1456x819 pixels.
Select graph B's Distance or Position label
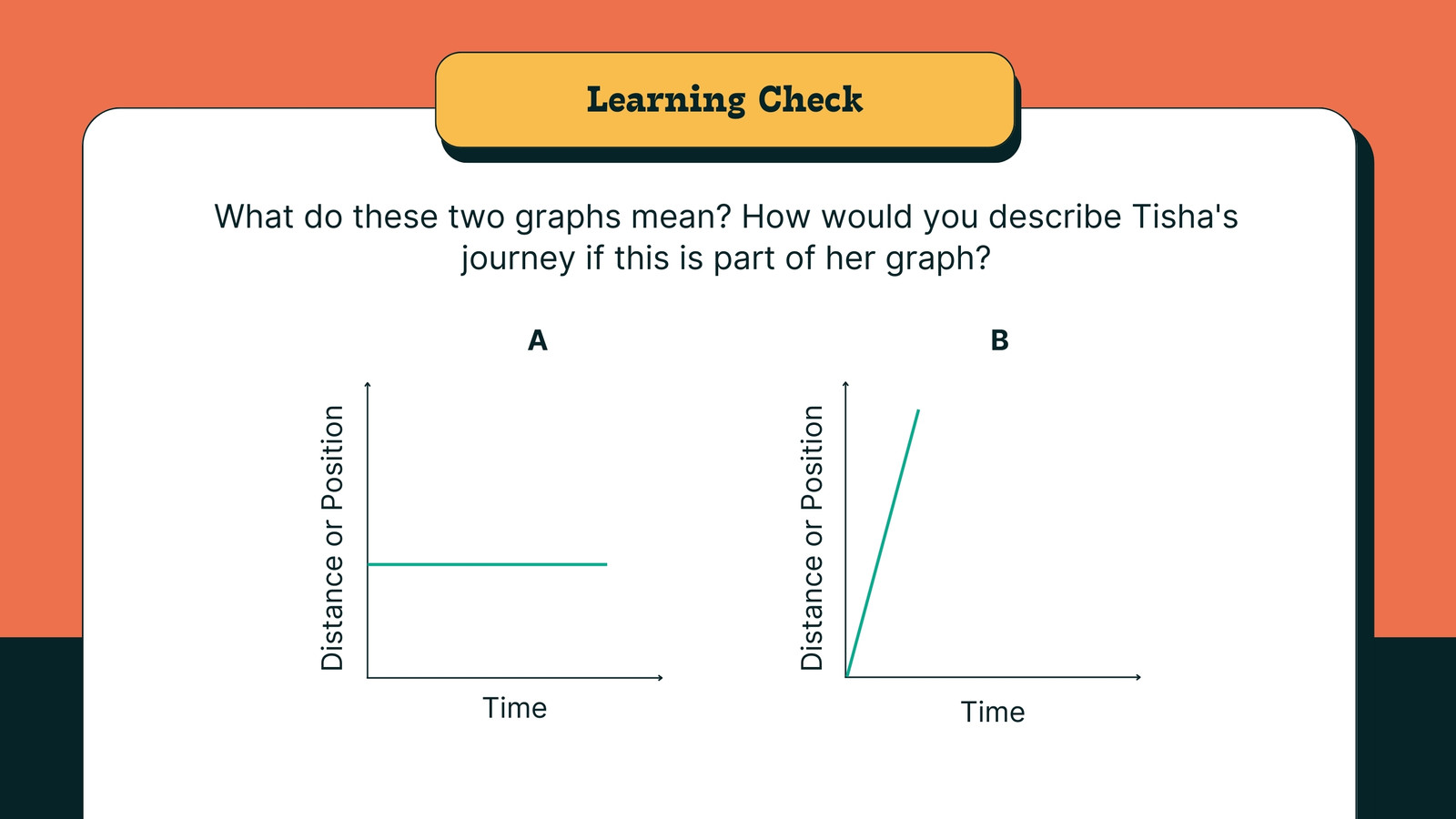pyautogui.click(x=812, y=538)
